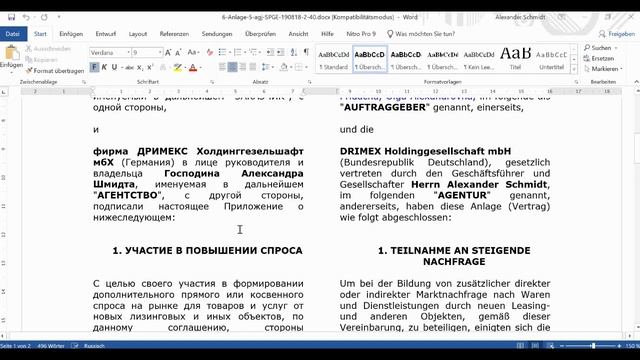Image resolution: width=640 pixels, height=360 pixels.
Task: Increase paragraph indent
Action: (x=280, y=52)
